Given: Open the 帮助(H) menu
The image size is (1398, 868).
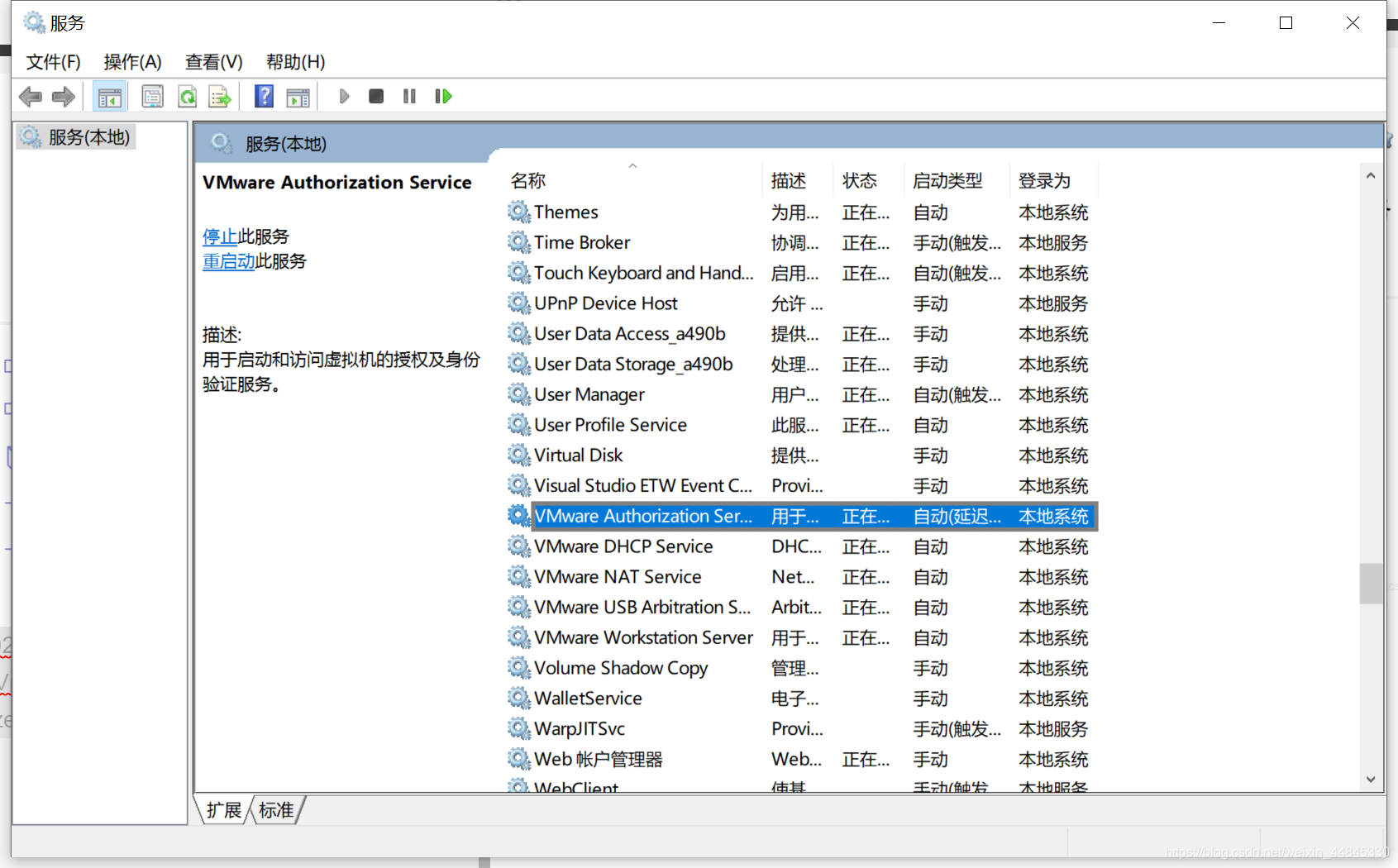Looking at the screenshot, I should point(295,62).
